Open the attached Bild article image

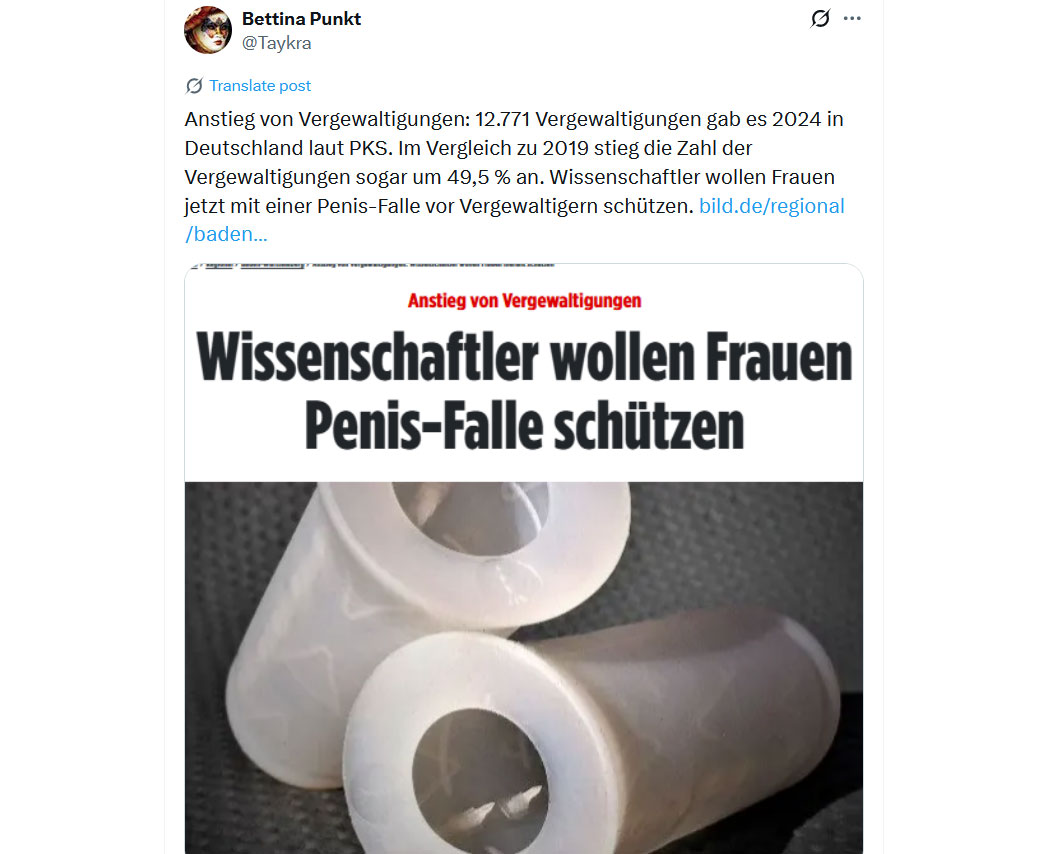coord(524,559)
